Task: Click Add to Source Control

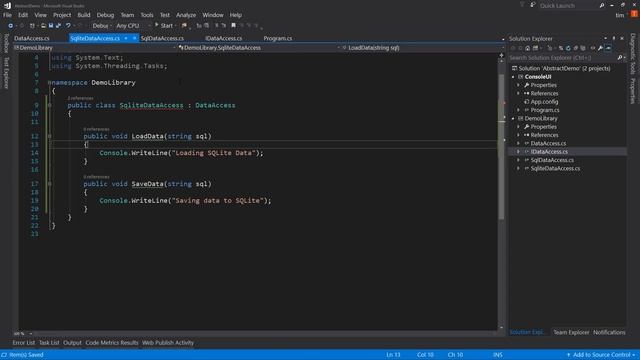Action: 601,355
